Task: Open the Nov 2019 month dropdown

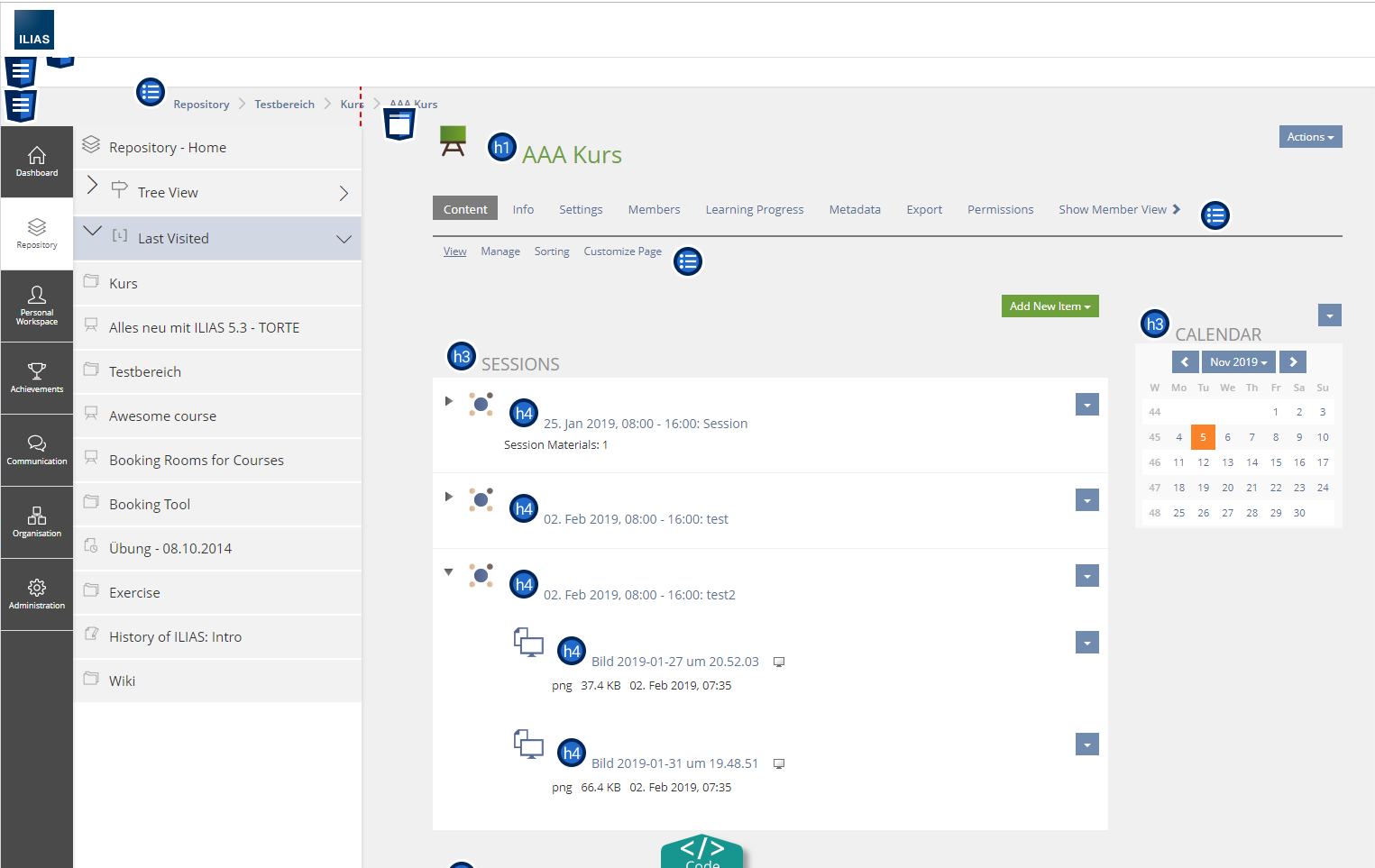Action: click(1238, 362)
